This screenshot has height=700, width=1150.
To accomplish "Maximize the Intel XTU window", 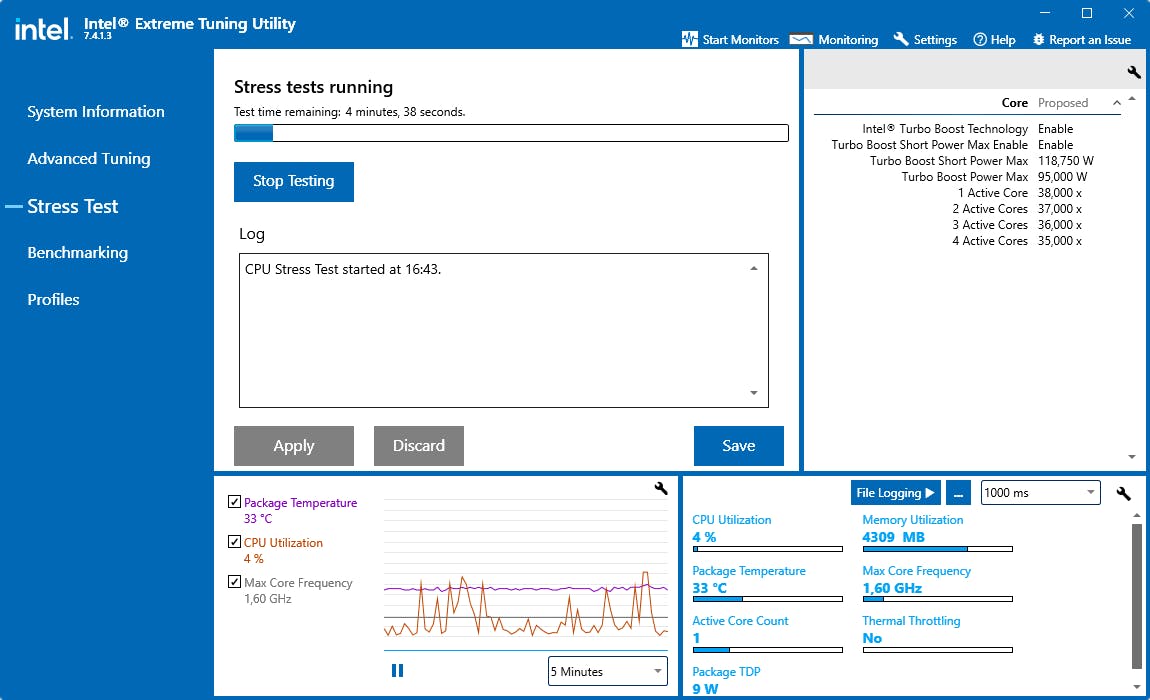I will 1087,13.
